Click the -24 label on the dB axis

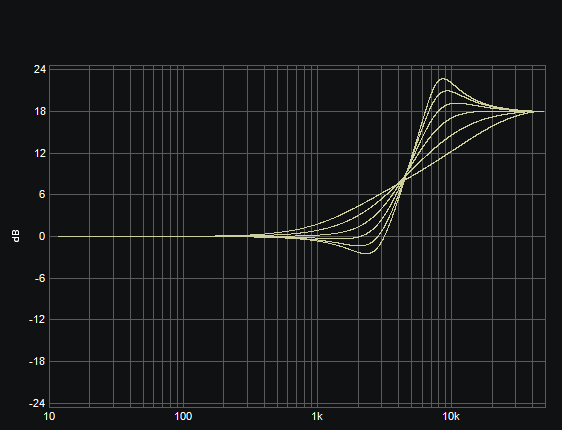click(38, 403)
